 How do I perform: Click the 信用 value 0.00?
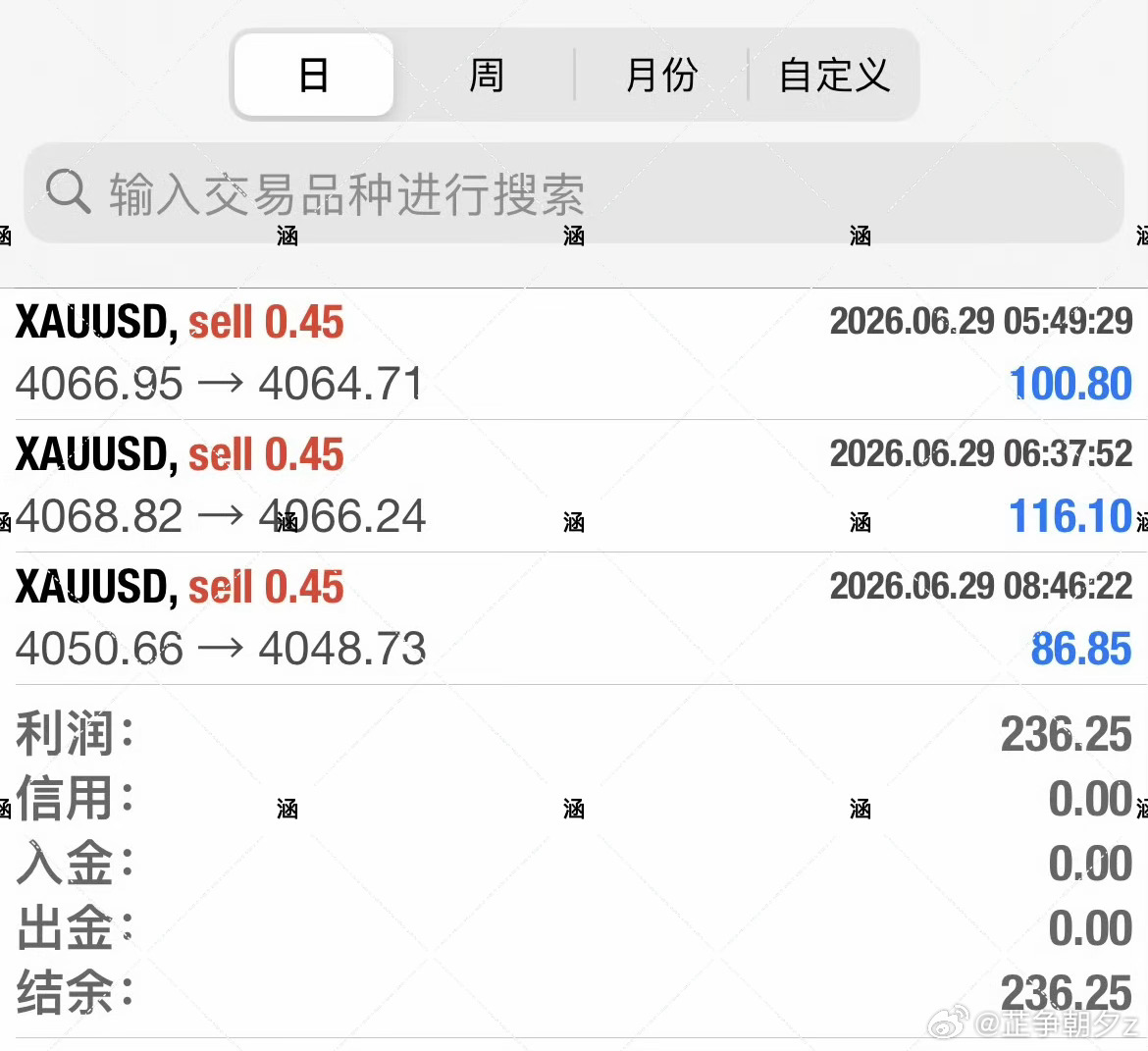(x=1090, y=799)
